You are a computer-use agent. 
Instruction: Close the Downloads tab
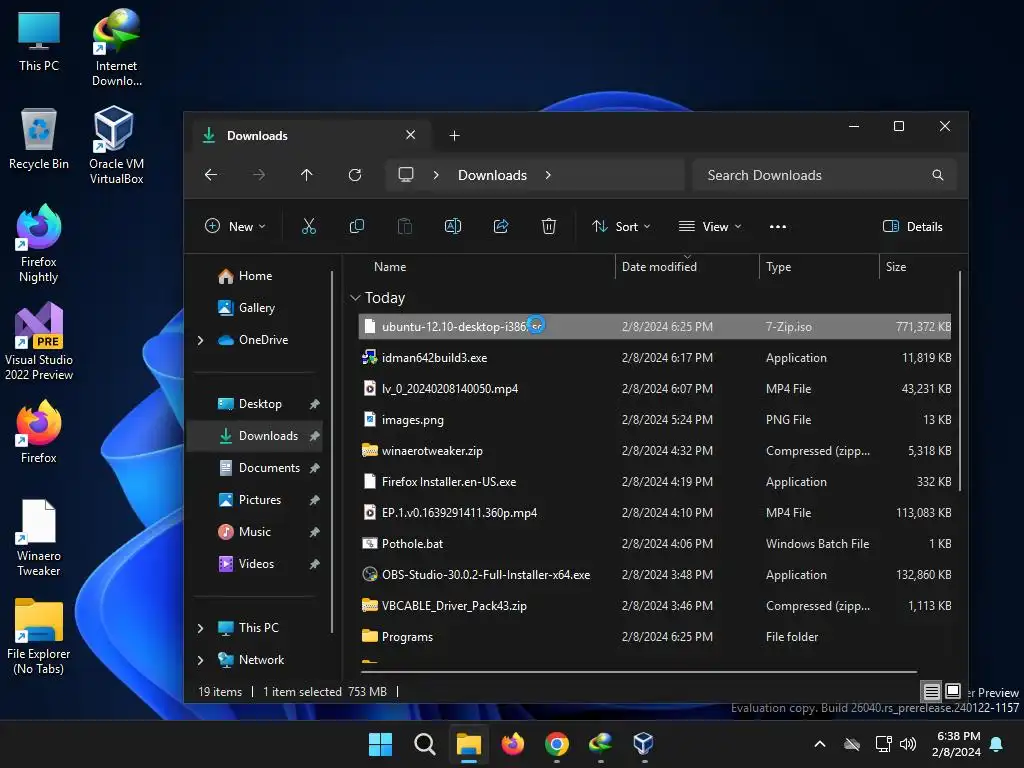tap(410, 135)
